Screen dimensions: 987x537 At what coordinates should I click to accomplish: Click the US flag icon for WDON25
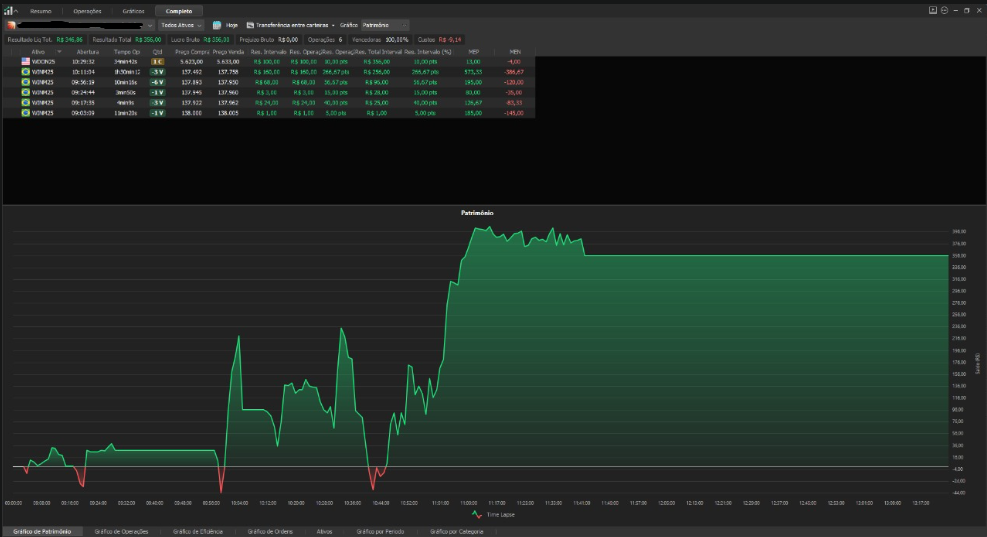coord(26,61)
